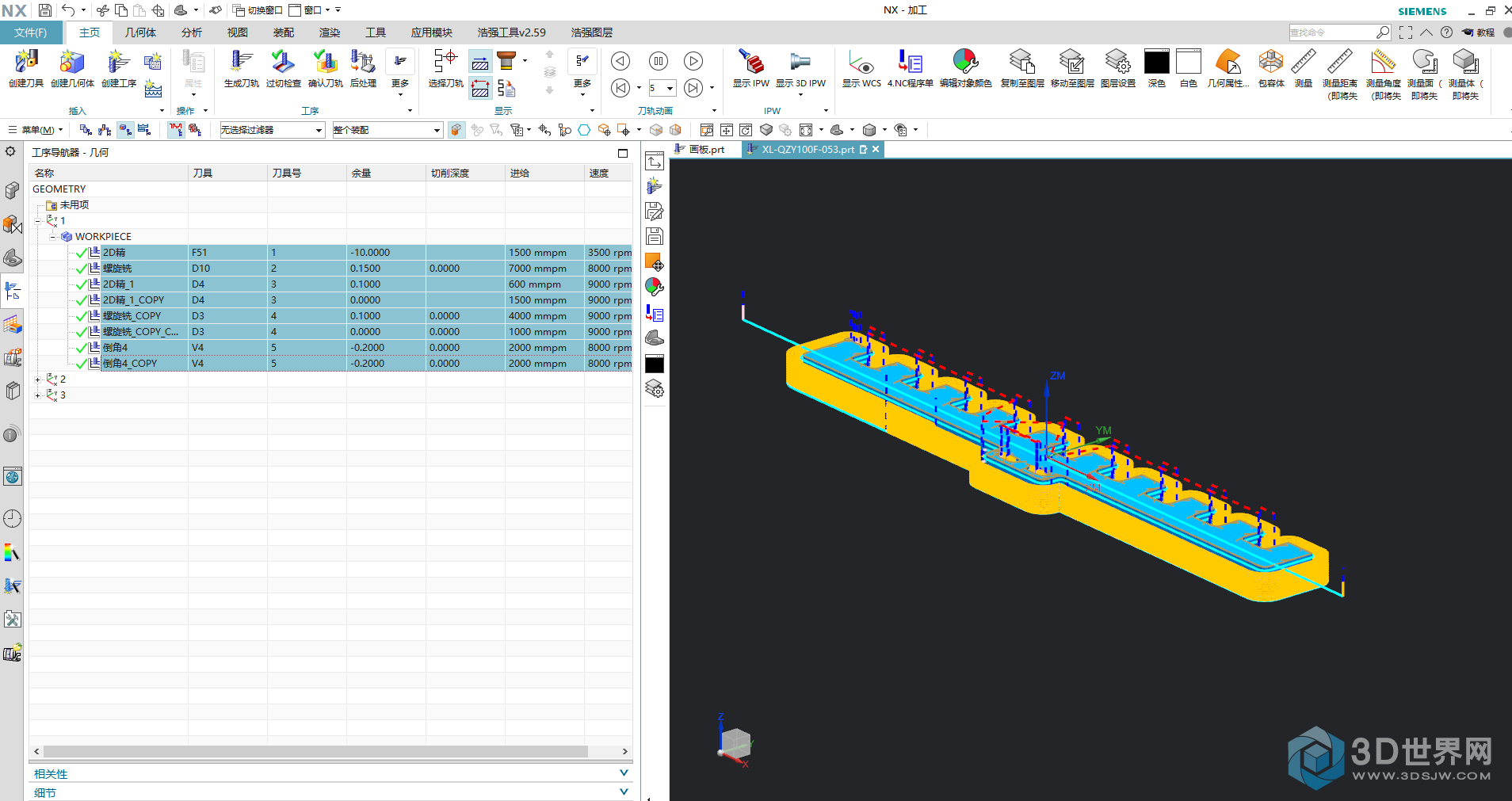
Task: Open 图层设置 layer settings
Action: click(x=1118, y=68)
